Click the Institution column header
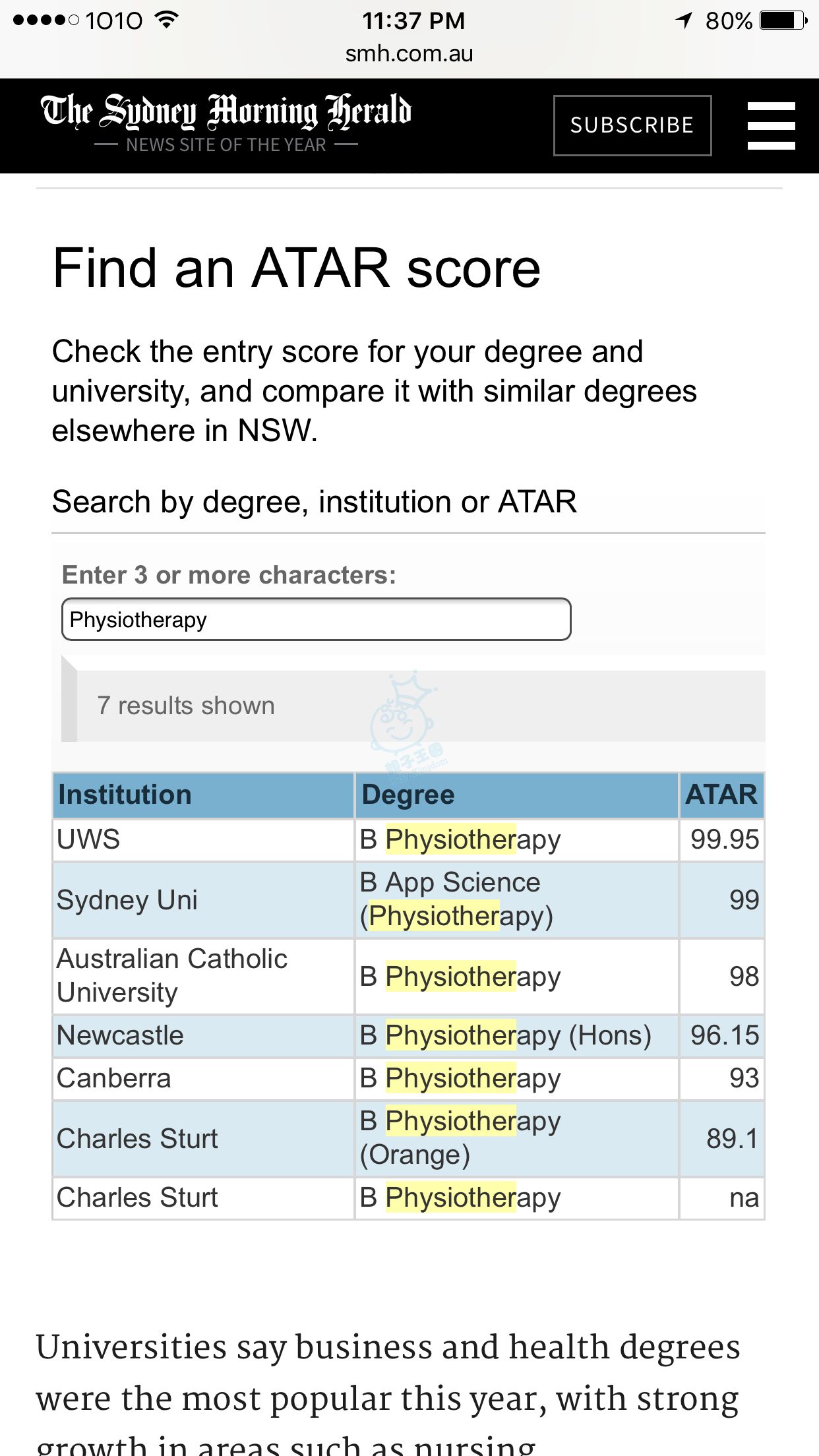The width and height of the screenshot is (819, 1456). (203, 795)
